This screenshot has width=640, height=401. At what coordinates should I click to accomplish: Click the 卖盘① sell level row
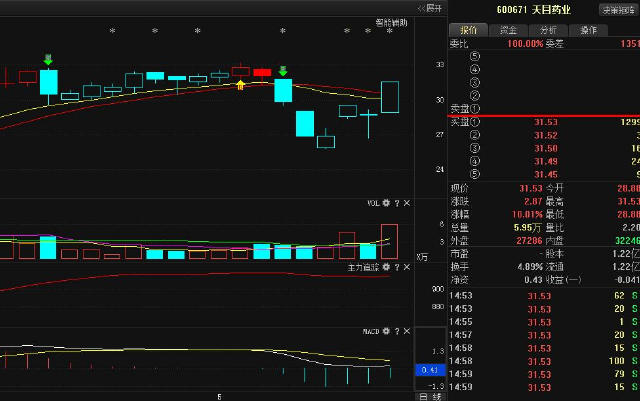coord(544,109)
